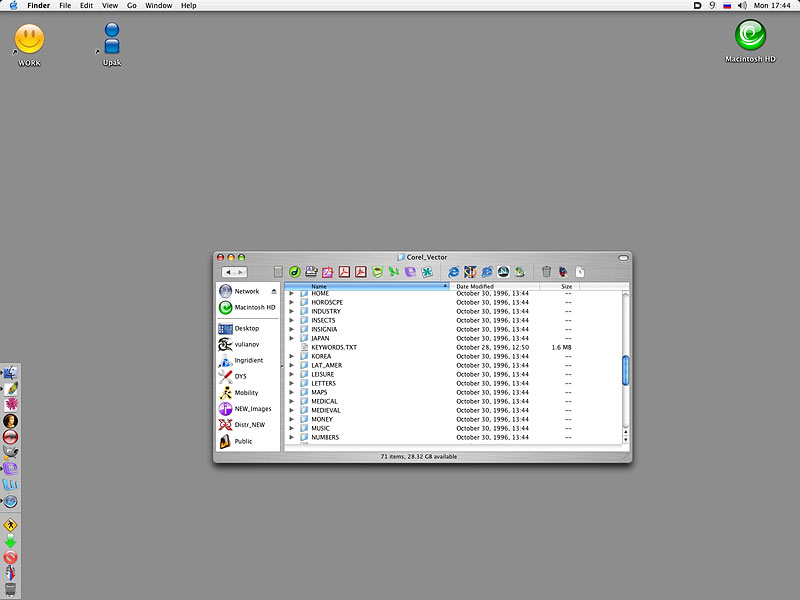Launch the green Dreamweaver icon in the toolbar
Screen dimensions: 800x600
(x=294, y=272)
